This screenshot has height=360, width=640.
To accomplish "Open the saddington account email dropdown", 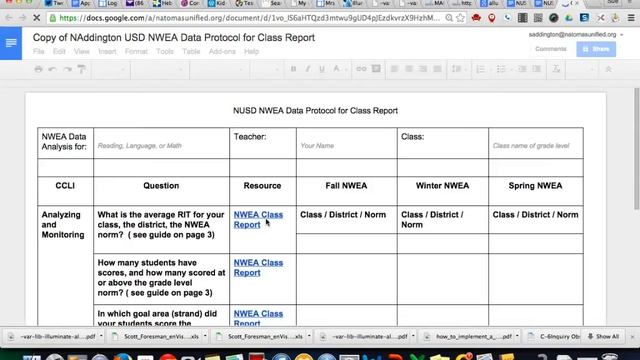I will tap(576, 35).
